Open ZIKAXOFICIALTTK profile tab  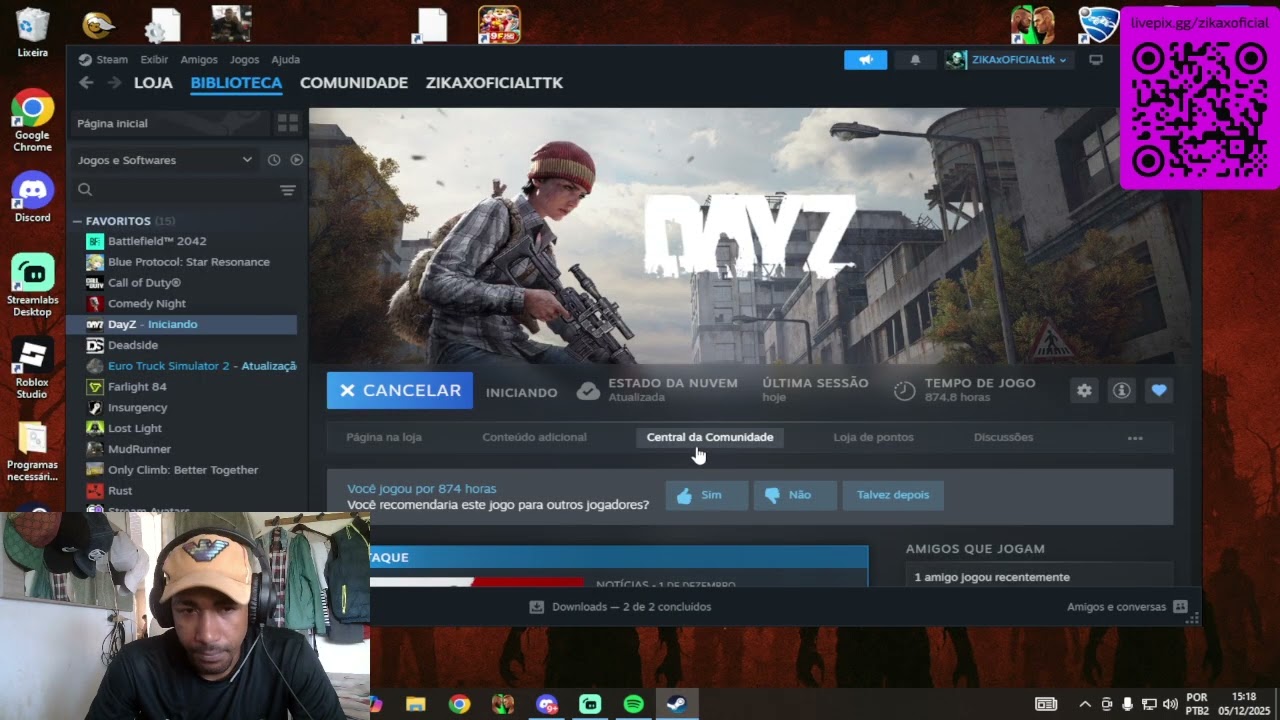coord(494,83)
